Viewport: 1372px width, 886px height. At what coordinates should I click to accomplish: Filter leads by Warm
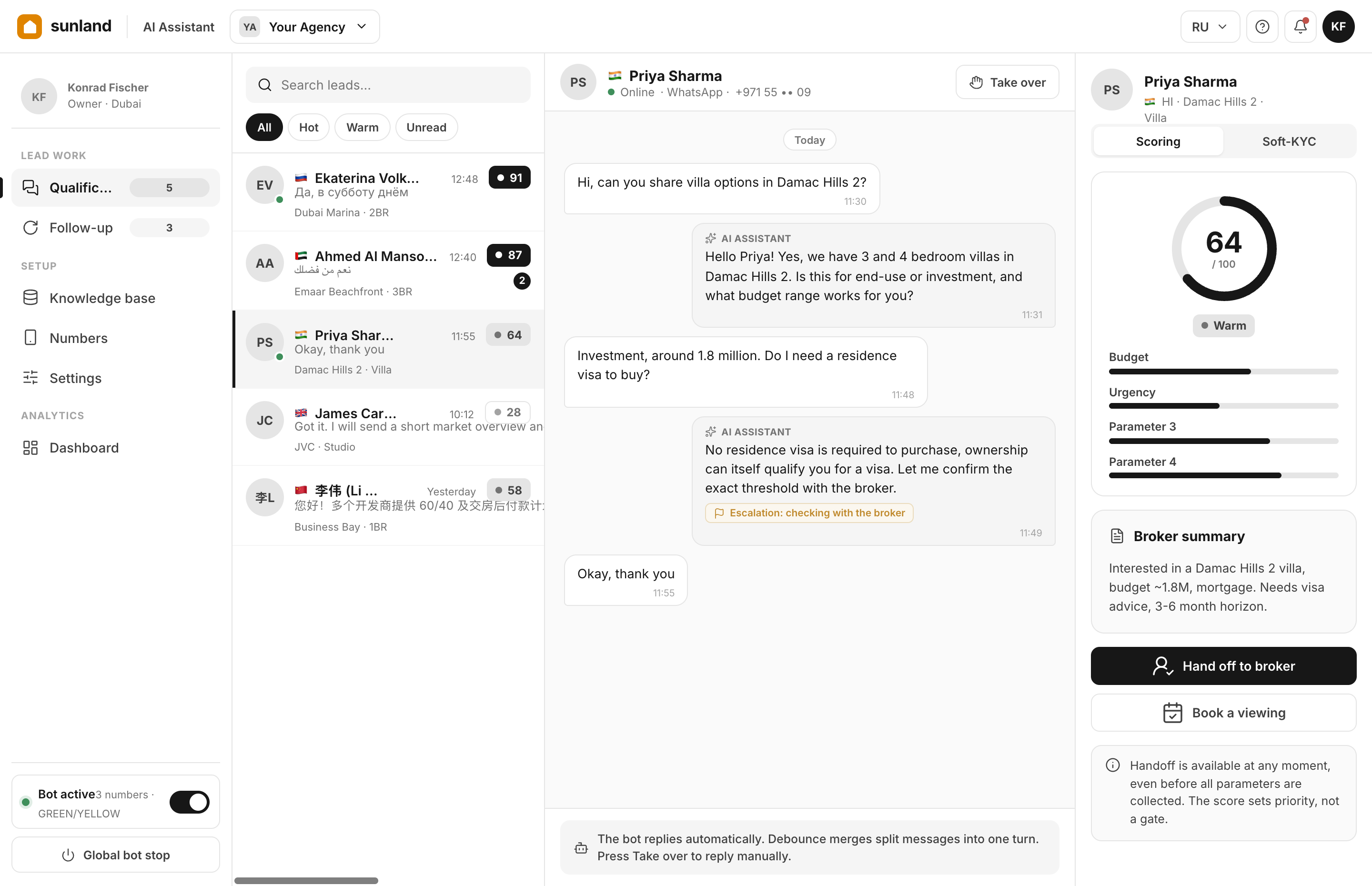click(363, 127)
